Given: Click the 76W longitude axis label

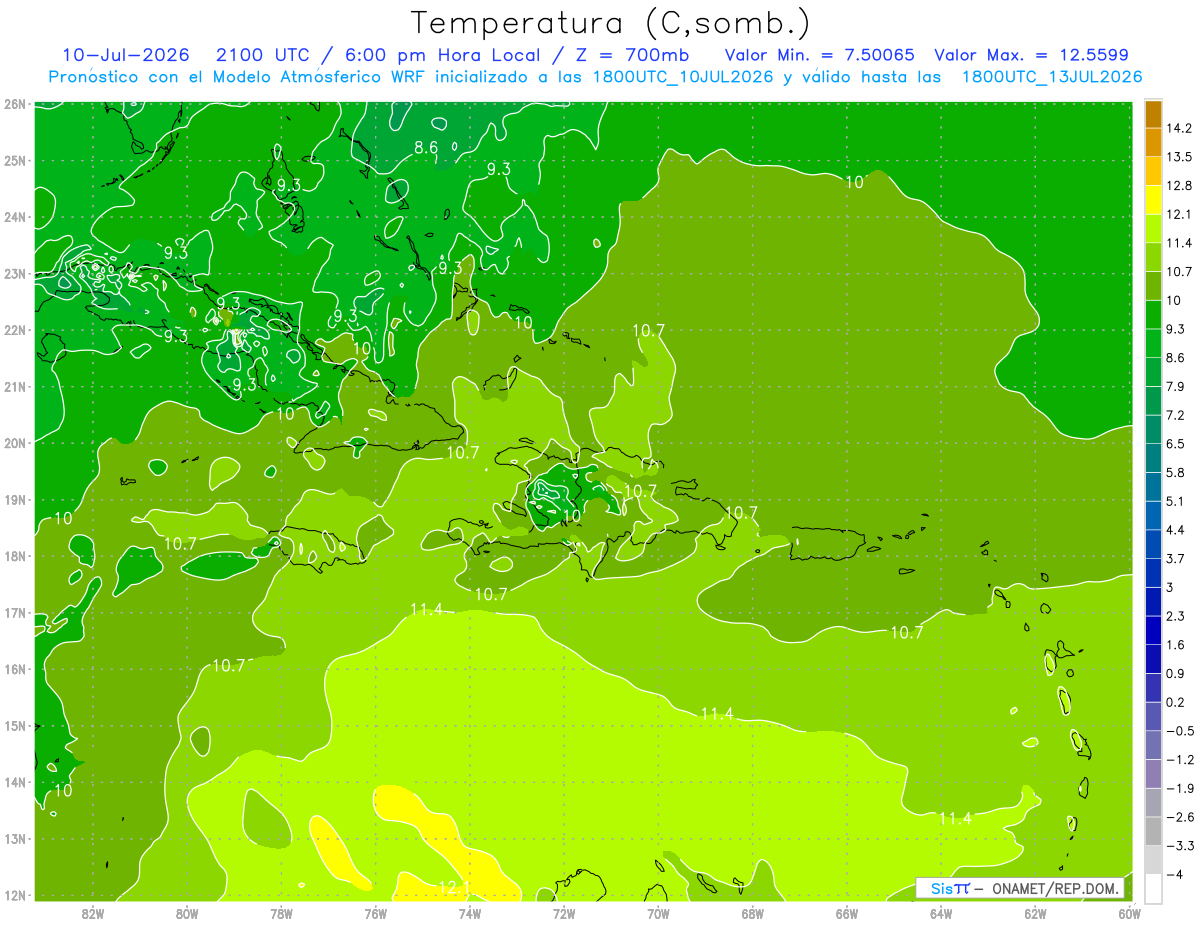Looking at the screenshot, I should click(375, 913).
